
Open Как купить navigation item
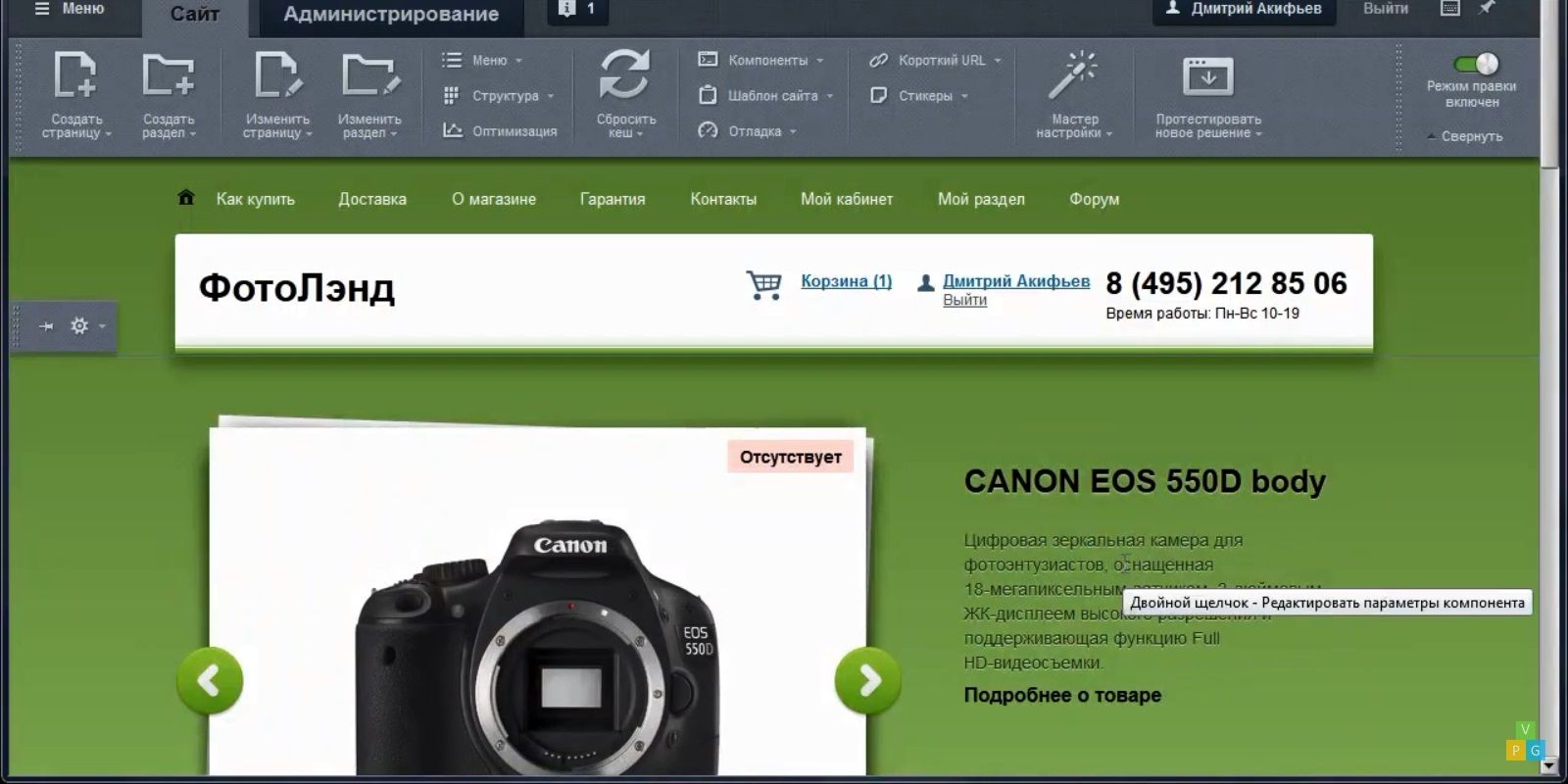point(255,199)
